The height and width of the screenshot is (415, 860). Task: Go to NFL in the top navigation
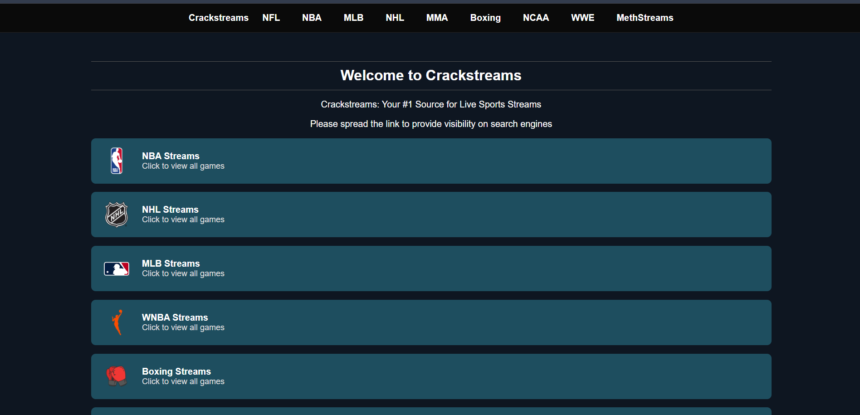point(271,18)
